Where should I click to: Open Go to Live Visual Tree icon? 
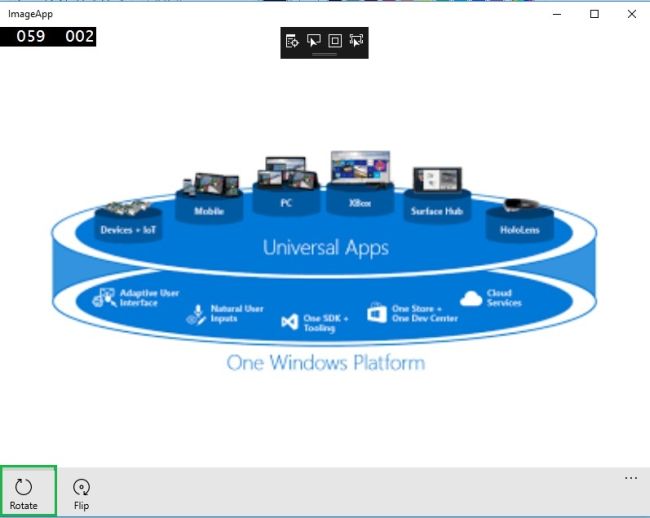[x=292, y=41]
